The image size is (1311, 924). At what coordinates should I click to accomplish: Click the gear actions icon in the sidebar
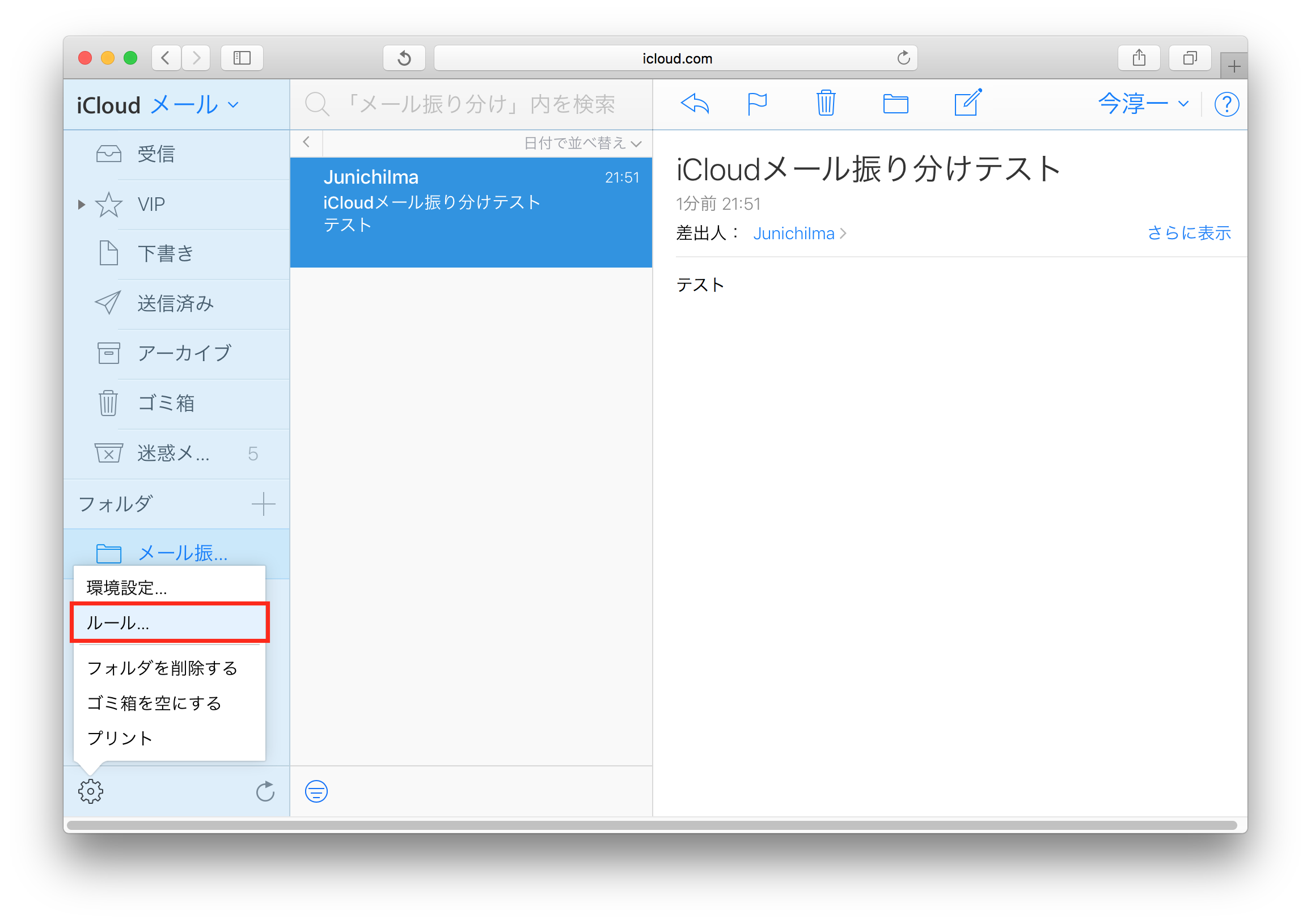click(x=90, y=791)
